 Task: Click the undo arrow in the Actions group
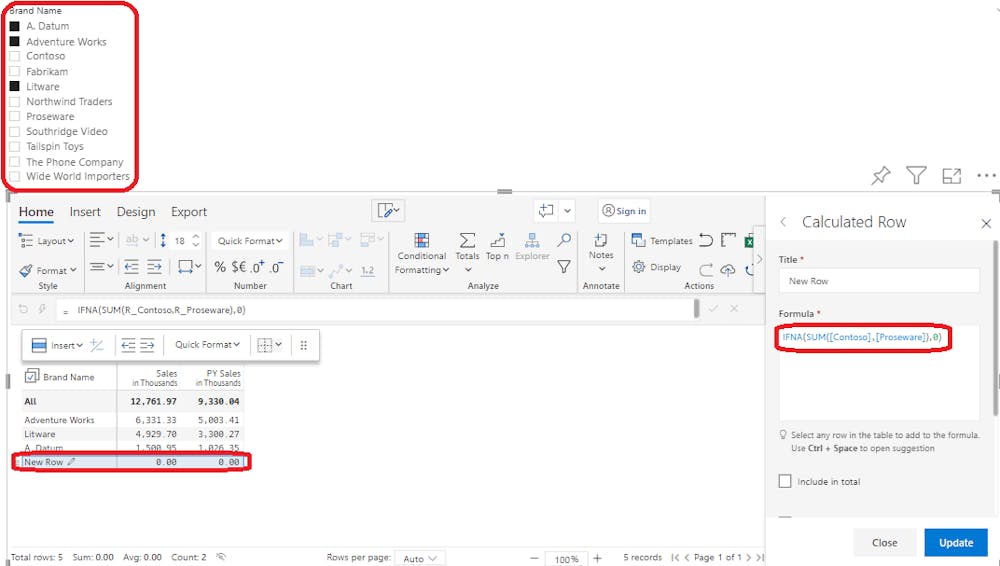pos(706,241)
